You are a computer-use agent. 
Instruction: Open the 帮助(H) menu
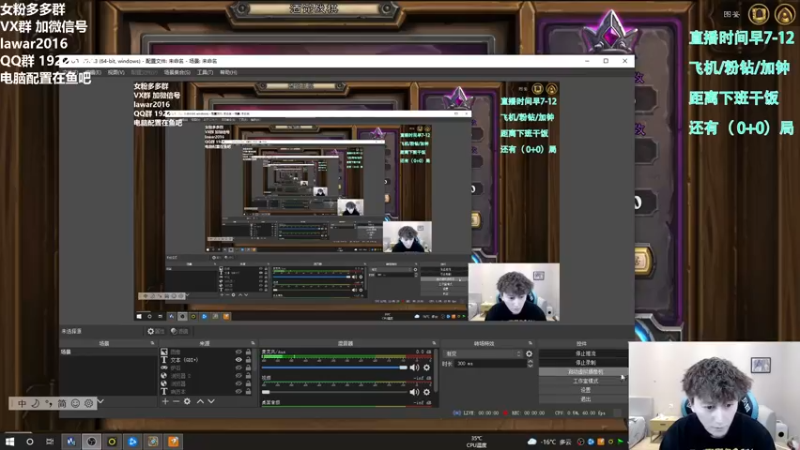[x=228, y=72]
